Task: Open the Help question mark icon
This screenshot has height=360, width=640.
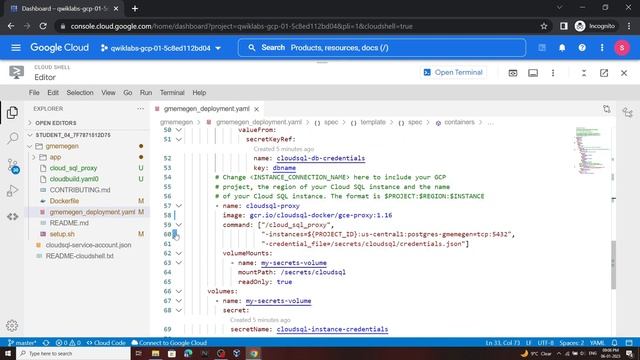Action: [582, 48]
